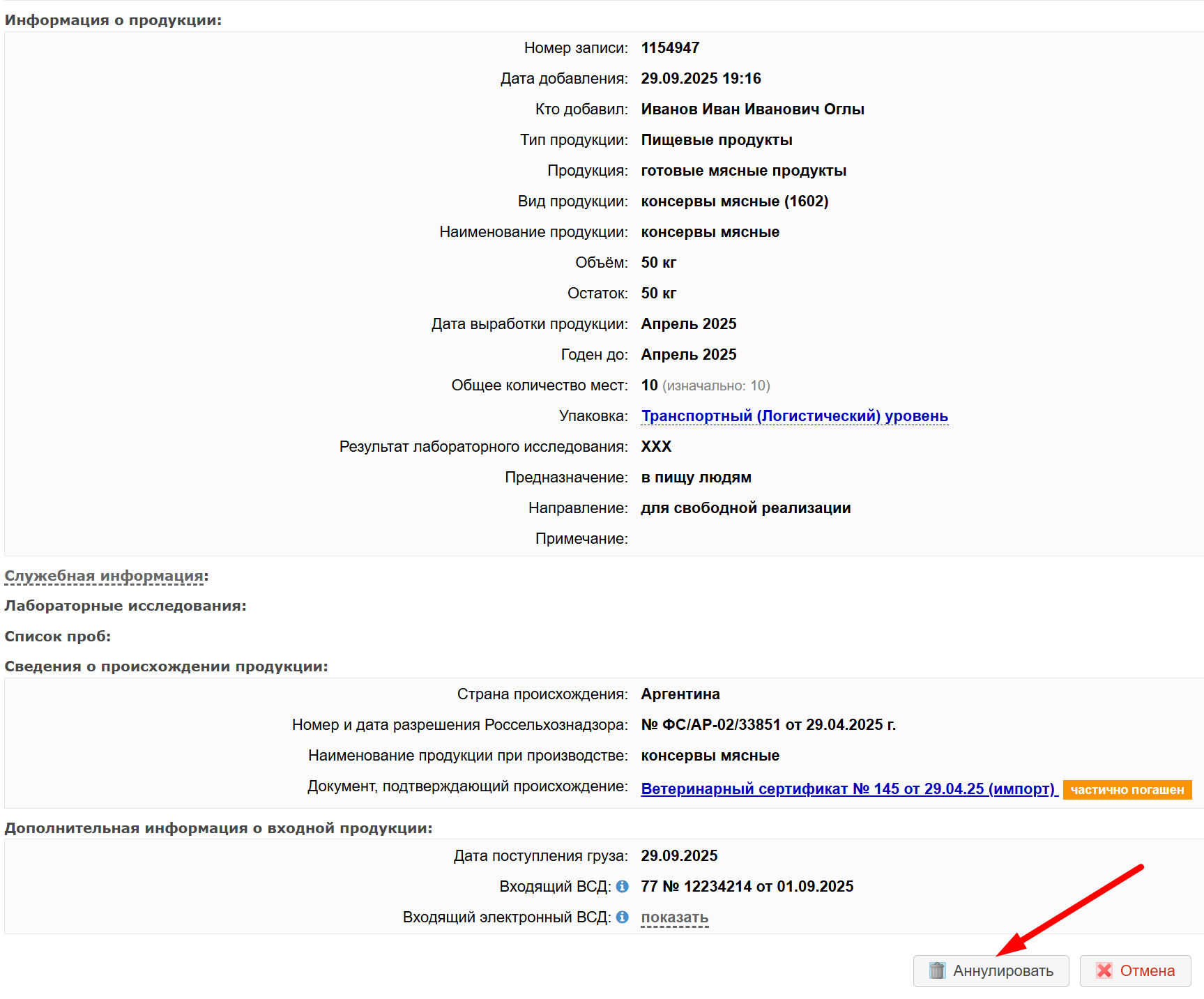
Task: Open "Транспортный (Логистический) уровень" packaging link
Action: [x=794, y=416]
